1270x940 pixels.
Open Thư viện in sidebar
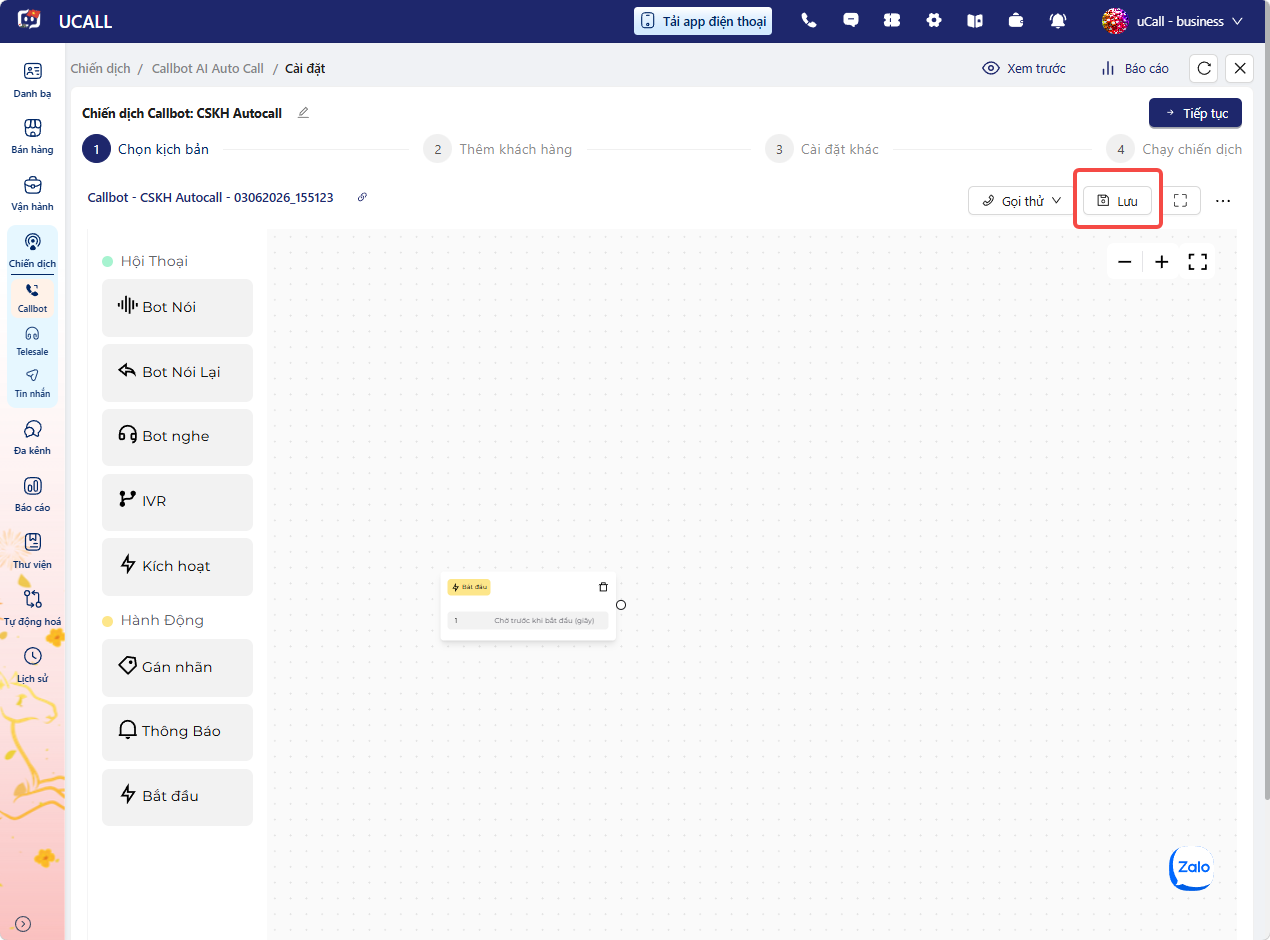pos(32,552)
